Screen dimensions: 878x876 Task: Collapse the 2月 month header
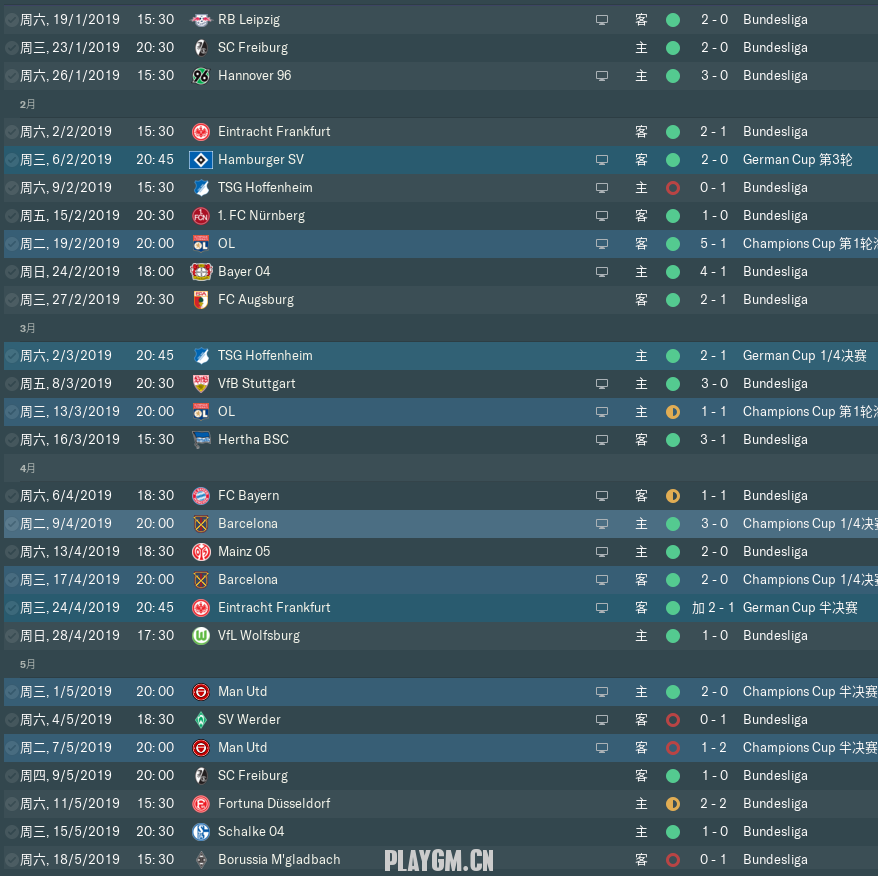coord(27,104)
